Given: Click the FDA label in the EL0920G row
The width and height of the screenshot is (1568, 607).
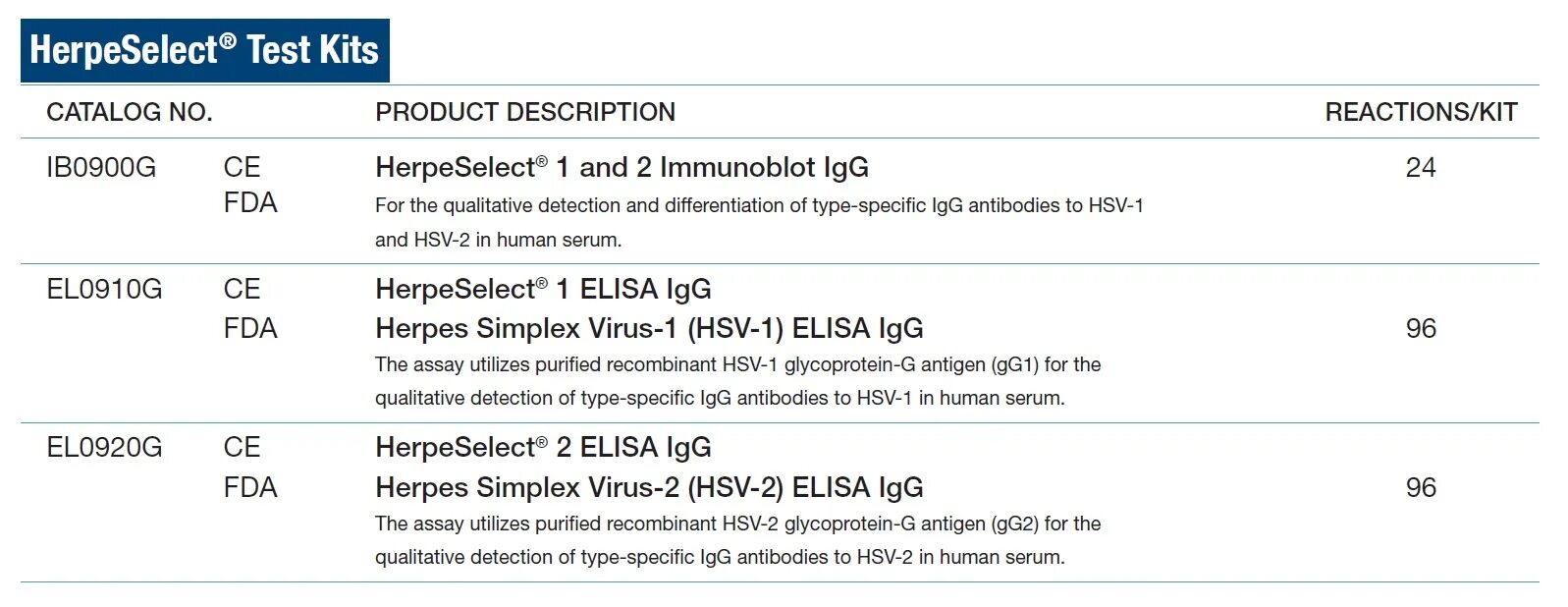Looking at the screenshot, I should pyautogui.click(x=250, y=488).
